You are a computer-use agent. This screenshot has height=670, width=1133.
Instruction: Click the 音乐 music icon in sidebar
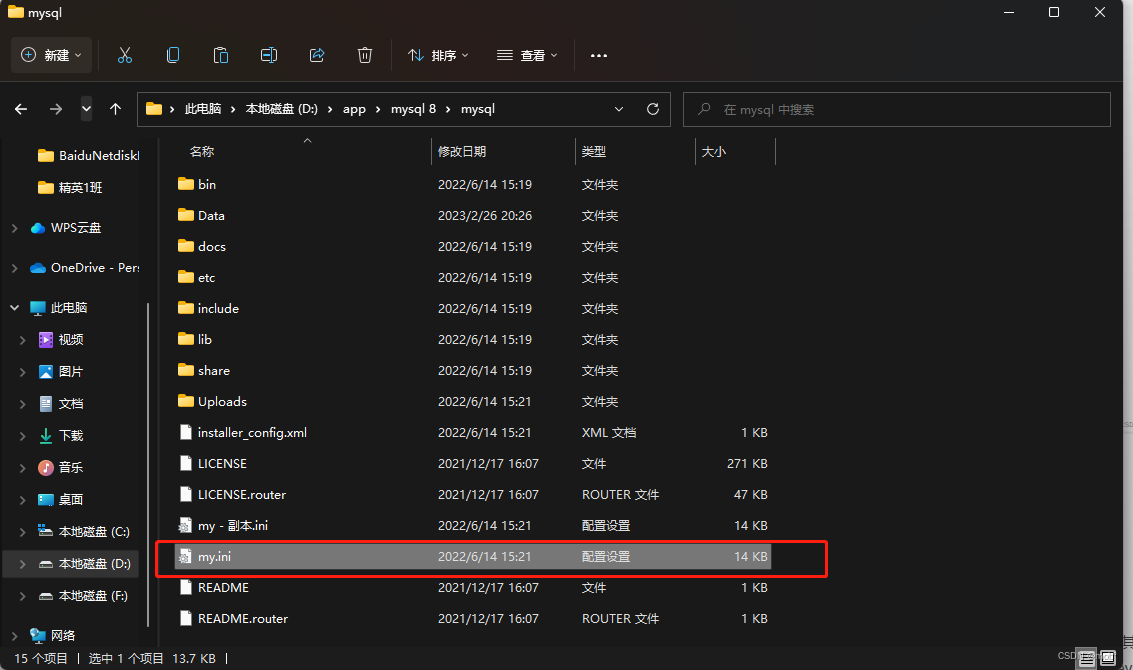[46, 468]
